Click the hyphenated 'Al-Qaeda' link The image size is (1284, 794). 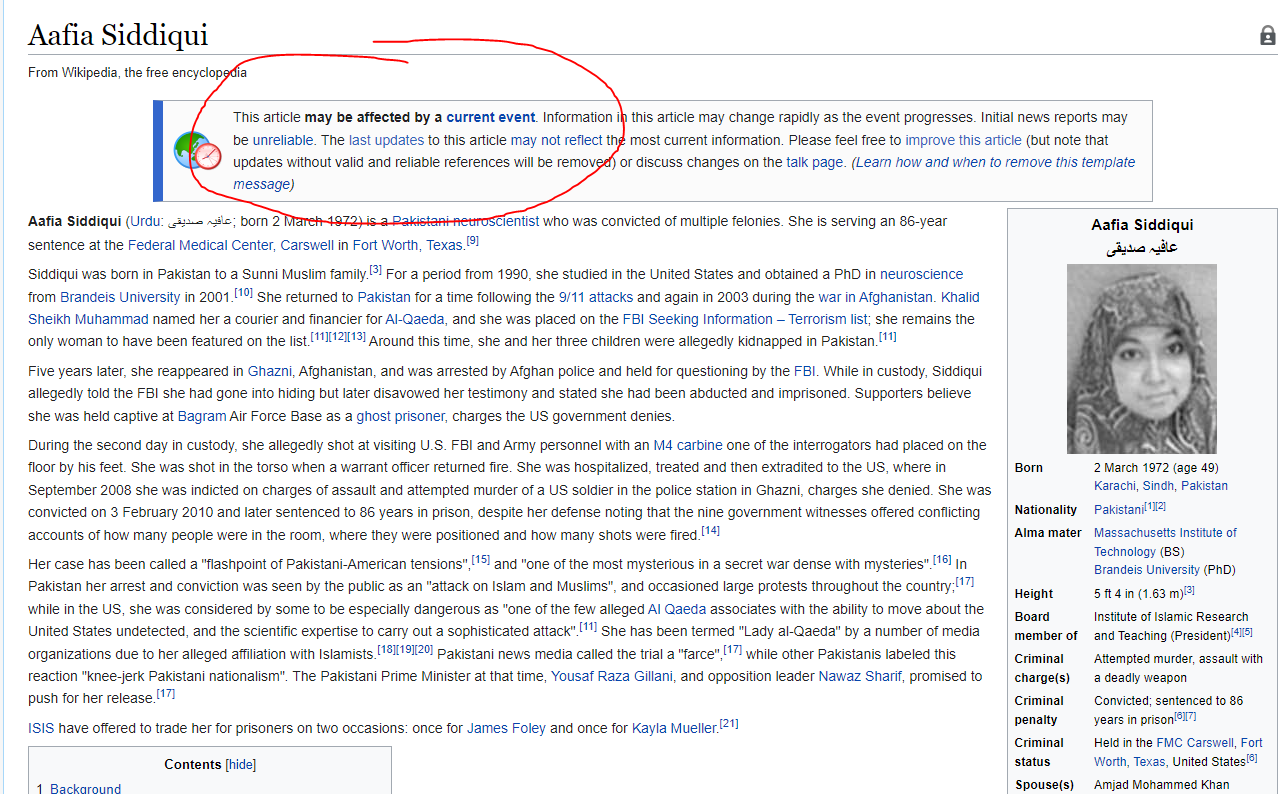pos(415,319)
